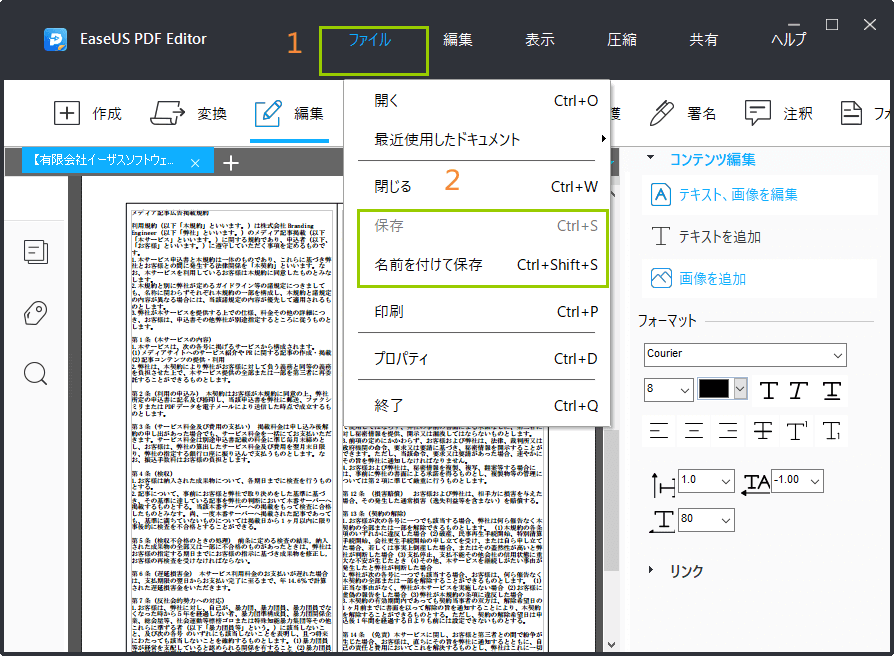Open a new document tab with plus sign
This screenshot has width=894, height=656.
(231, 161)
